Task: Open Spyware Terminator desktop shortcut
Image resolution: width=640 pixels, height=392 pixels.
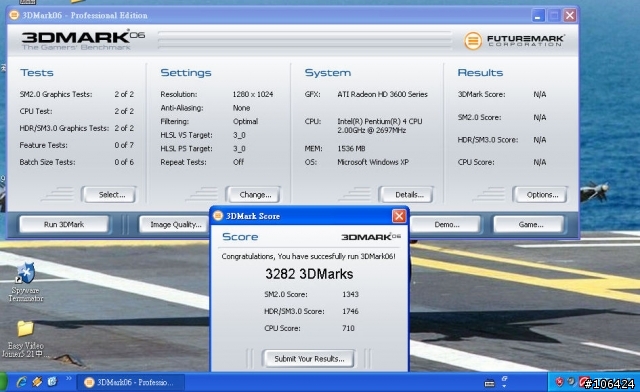Action: pyautogui.click(x=26, y=282)
